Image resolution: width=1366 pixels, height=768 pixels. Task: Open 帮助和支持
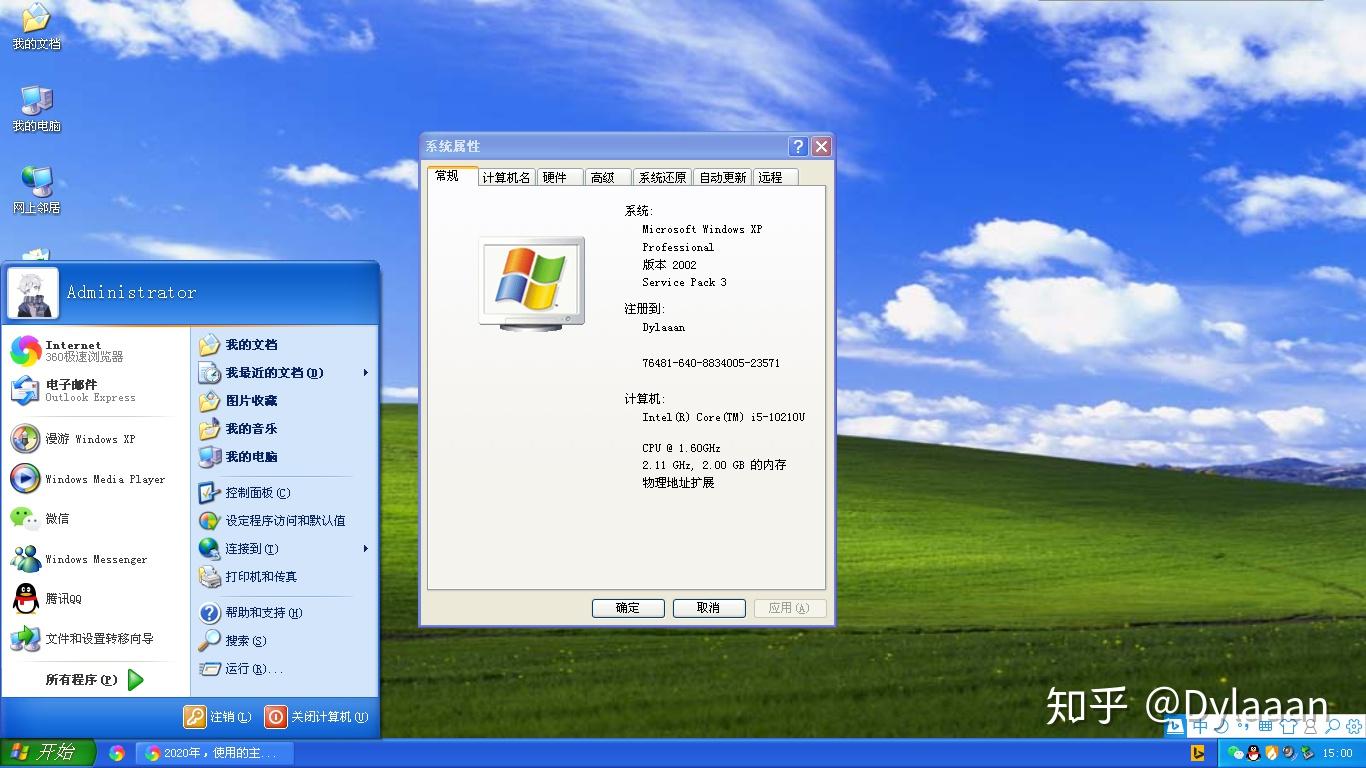284,613
